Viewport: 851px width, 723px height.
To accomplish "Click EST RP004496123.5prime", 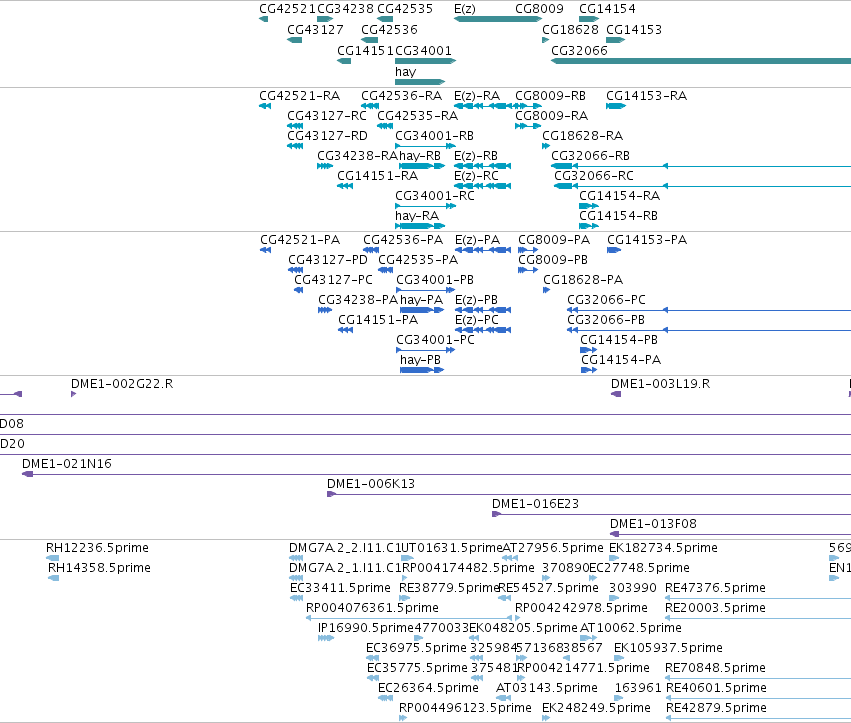I will [465, 708].
